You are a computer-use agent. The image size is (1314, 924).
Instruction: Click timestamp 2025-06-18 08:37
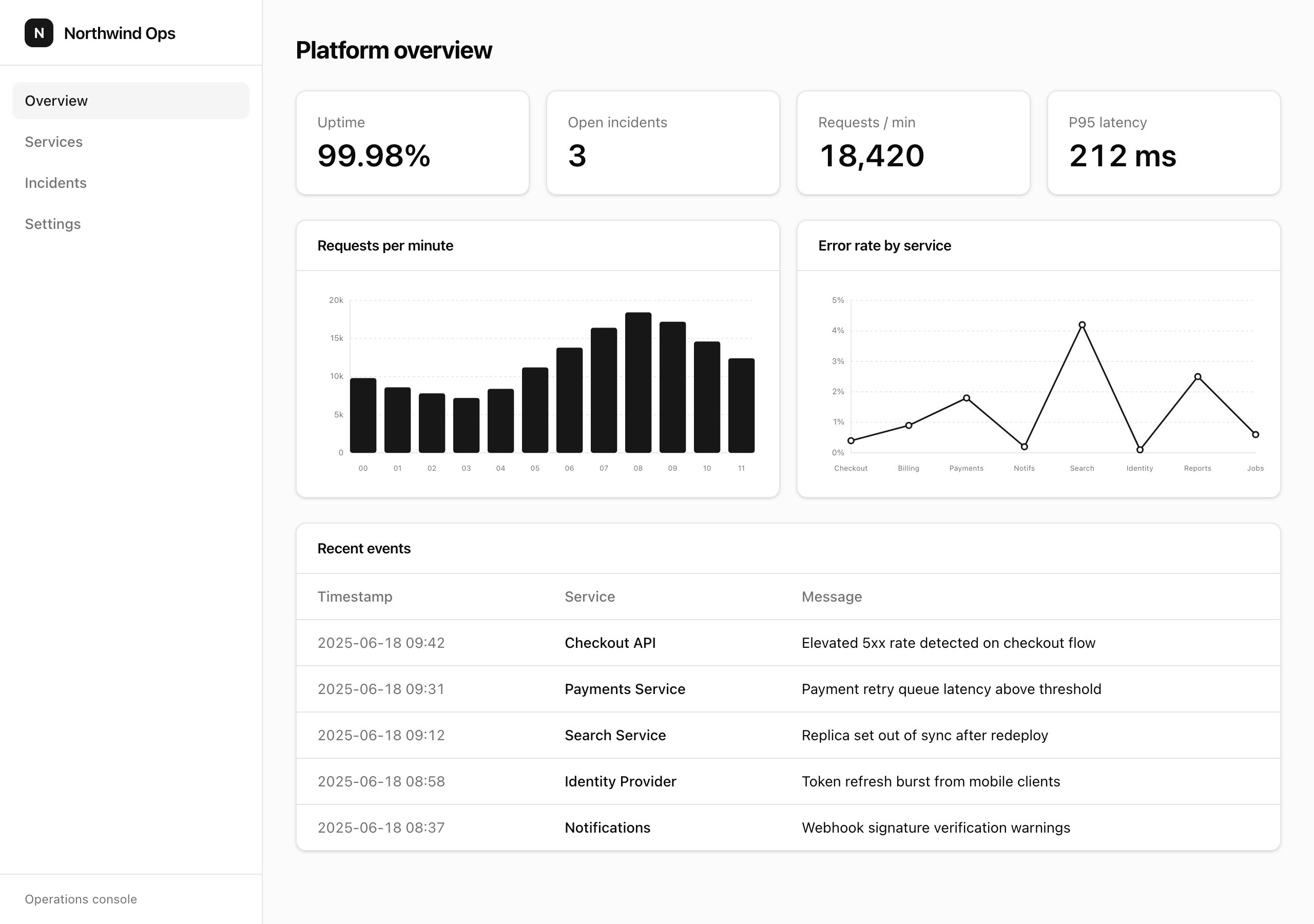pyautogui.click(x=381, y=828)
